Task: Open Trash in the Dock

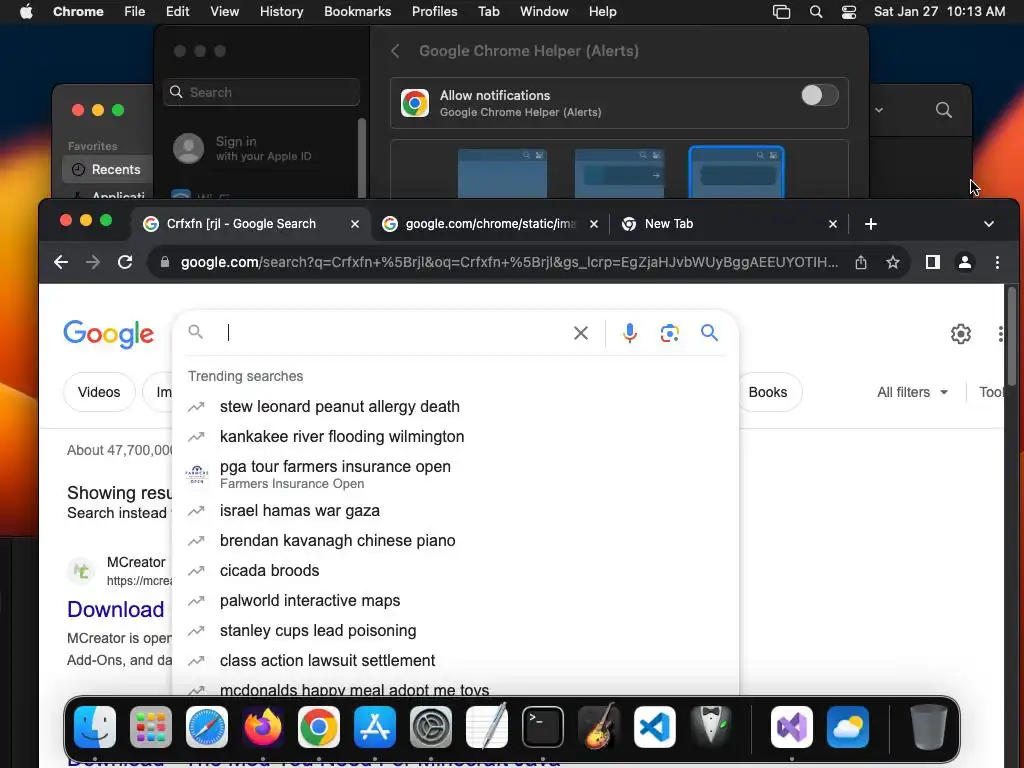Action: pyautogui.click(x=929, y=726)
